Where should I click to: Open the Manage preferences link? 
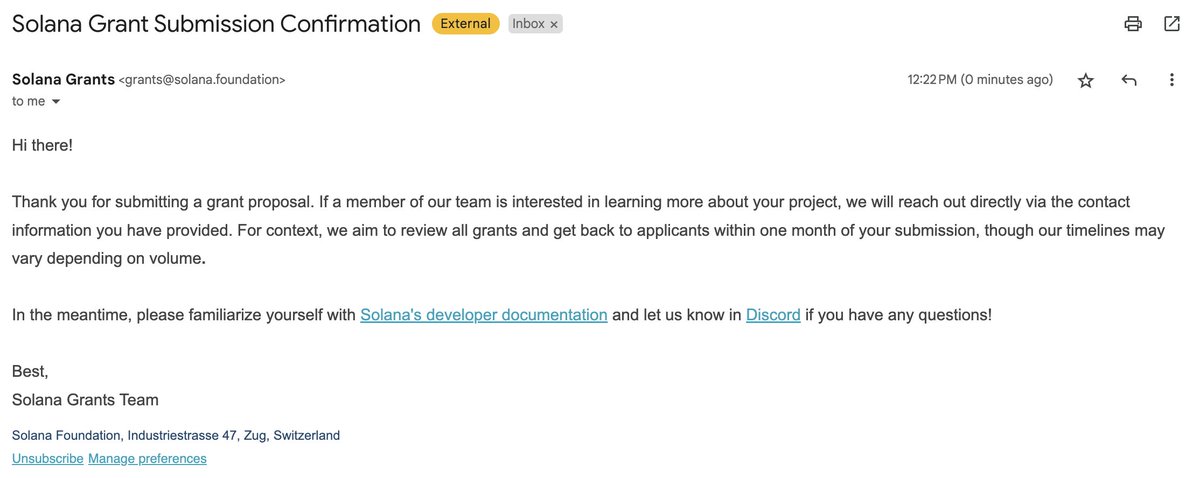click(x=147, y=459)
